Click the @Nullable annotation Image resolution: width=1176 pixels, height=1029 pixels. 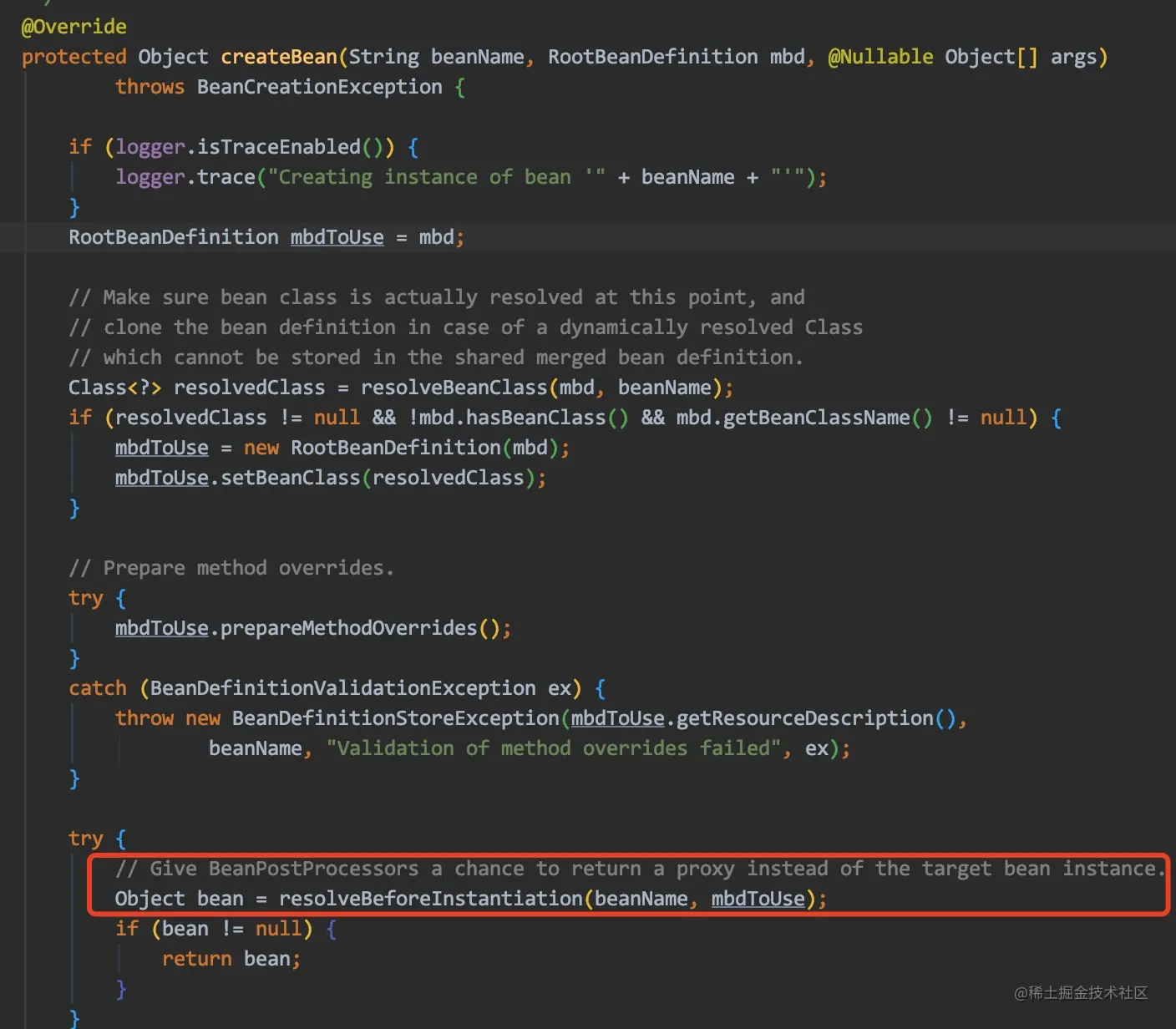[x=880, y=57]
